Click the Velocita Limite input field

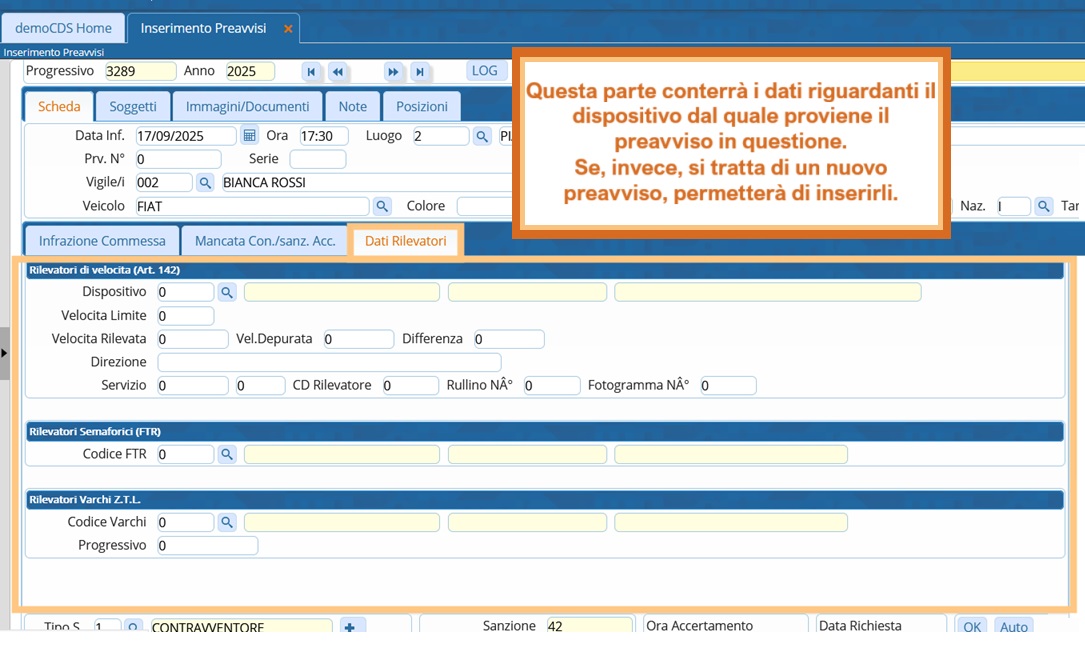185,316
